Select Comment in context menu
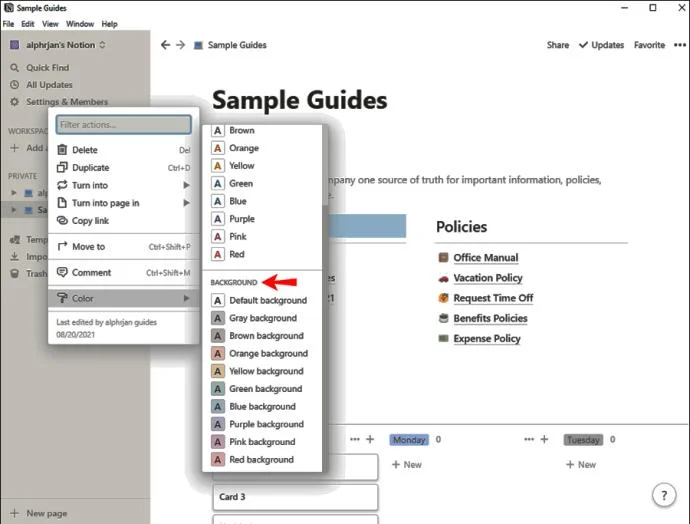The height and width of the screenshot is (524, 690). point(124,272)
